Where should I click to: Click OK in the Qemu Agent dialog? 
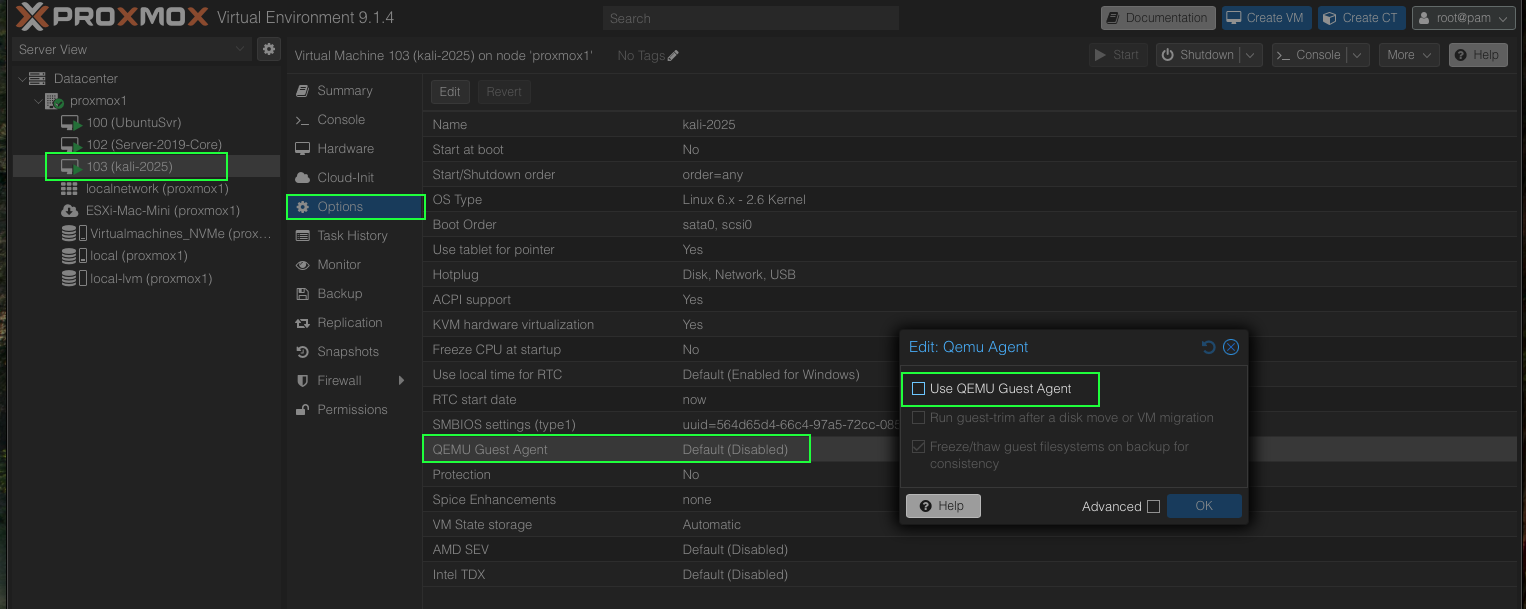coord(1203,506)
